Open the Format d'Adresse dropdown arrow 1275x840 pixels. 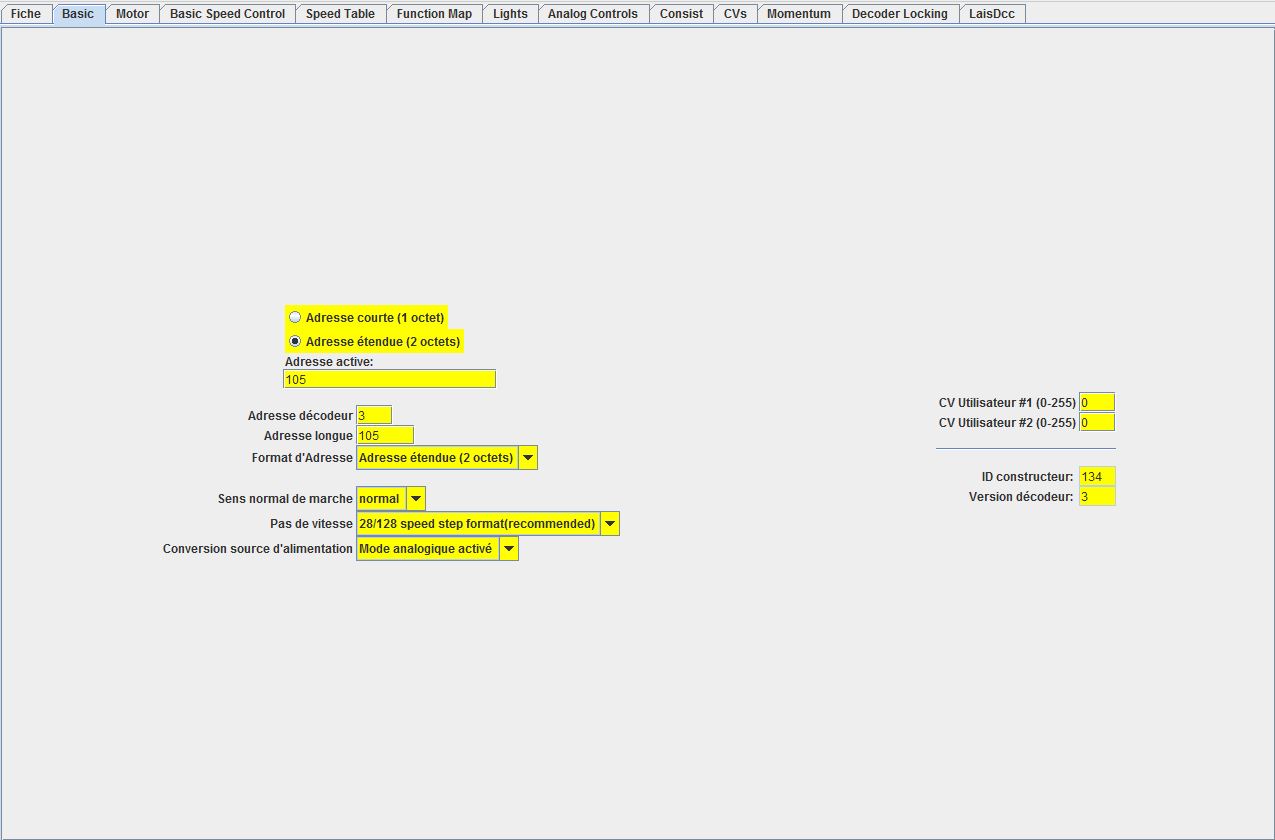pos(528,458)
